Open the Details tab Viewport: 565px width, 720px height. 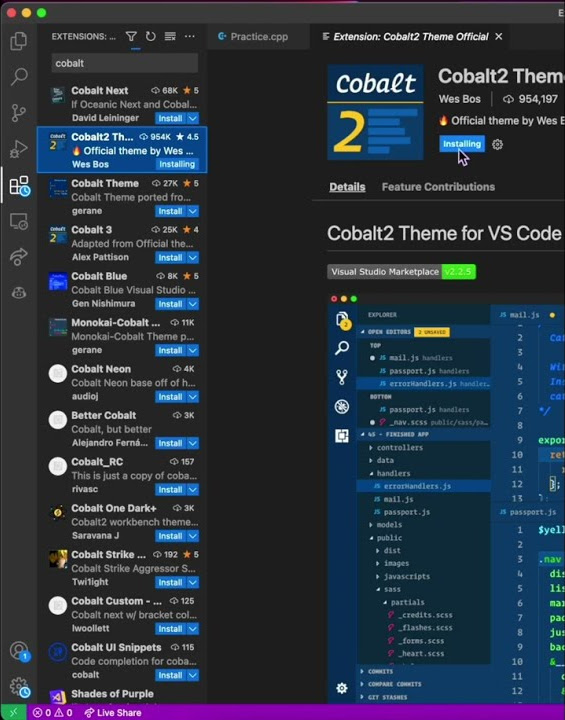coord(347,187)
